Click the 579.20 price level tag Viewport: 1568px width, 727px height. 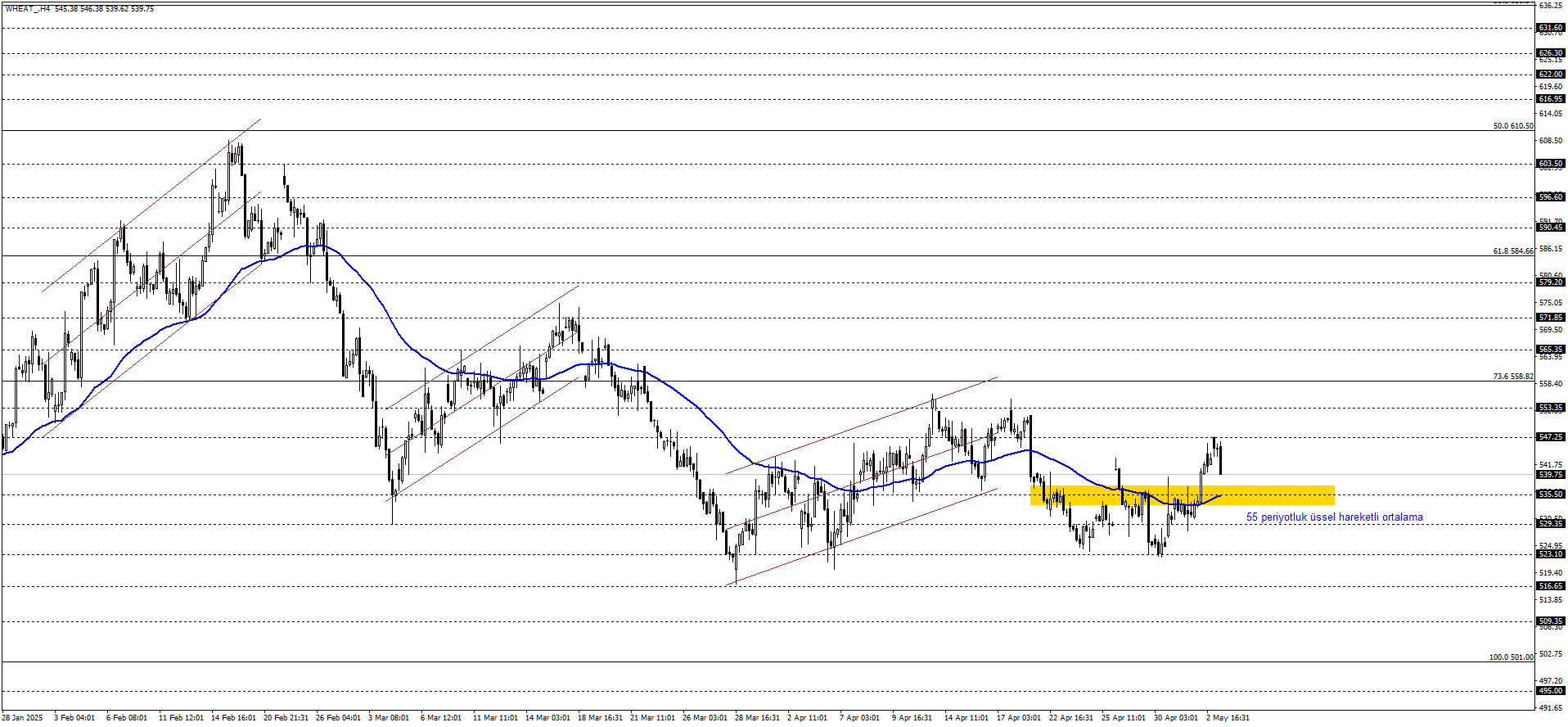1551,282
